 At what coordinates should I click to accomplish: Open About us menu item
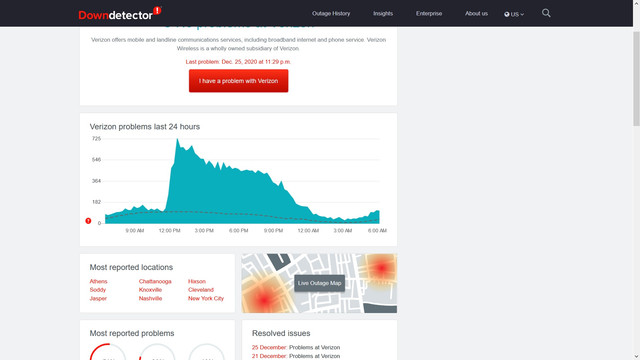[476, 13]
